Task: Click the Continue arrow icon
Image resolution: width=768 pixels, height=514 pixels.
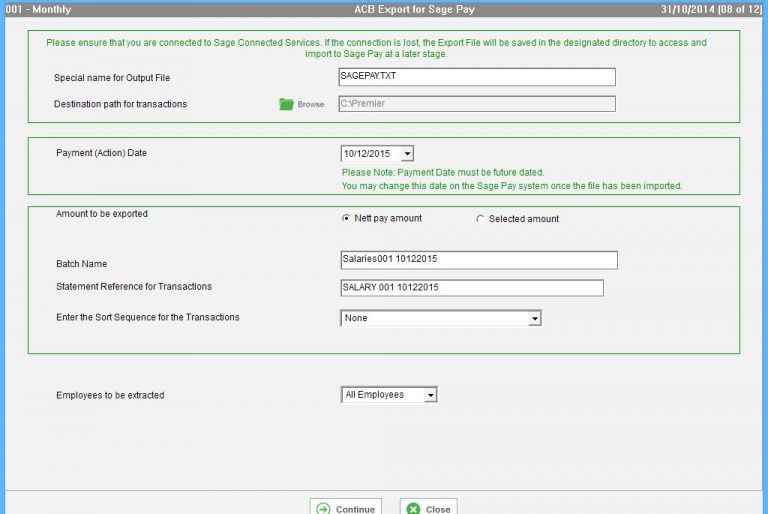Action: point(323,509)
